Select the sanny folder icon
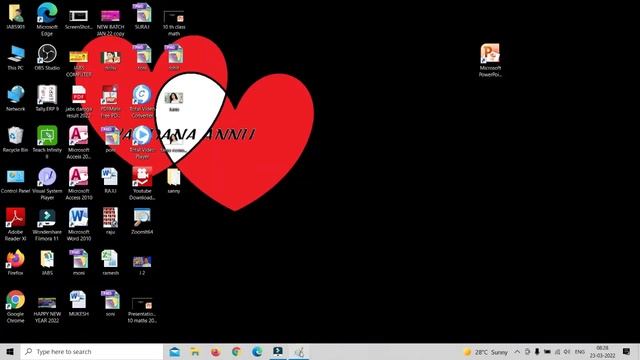640x360 pixels. [x=174, y=180]
